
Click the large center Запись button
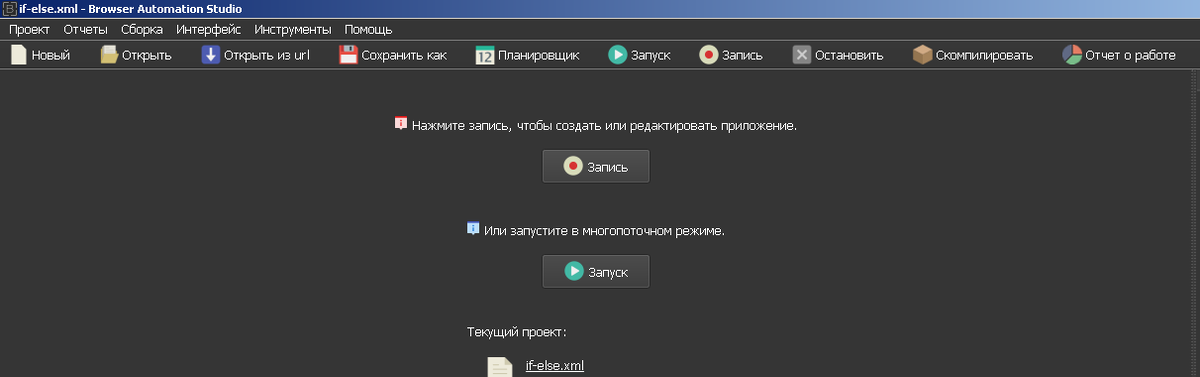click(x=596, y=166)
